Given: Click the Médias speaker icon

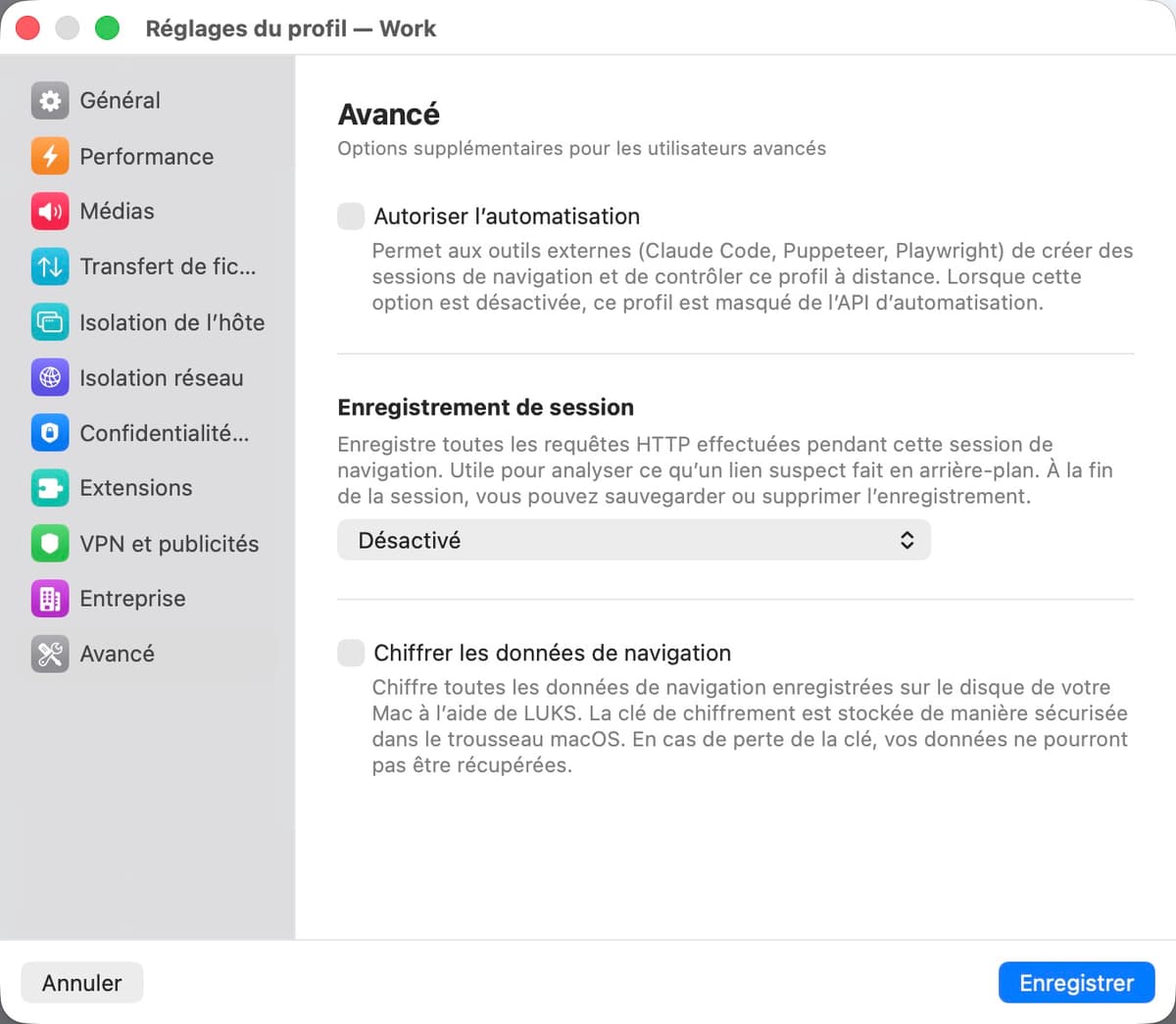Looking at the screenshot, I should pyautogui.click(x=50, y=211).
